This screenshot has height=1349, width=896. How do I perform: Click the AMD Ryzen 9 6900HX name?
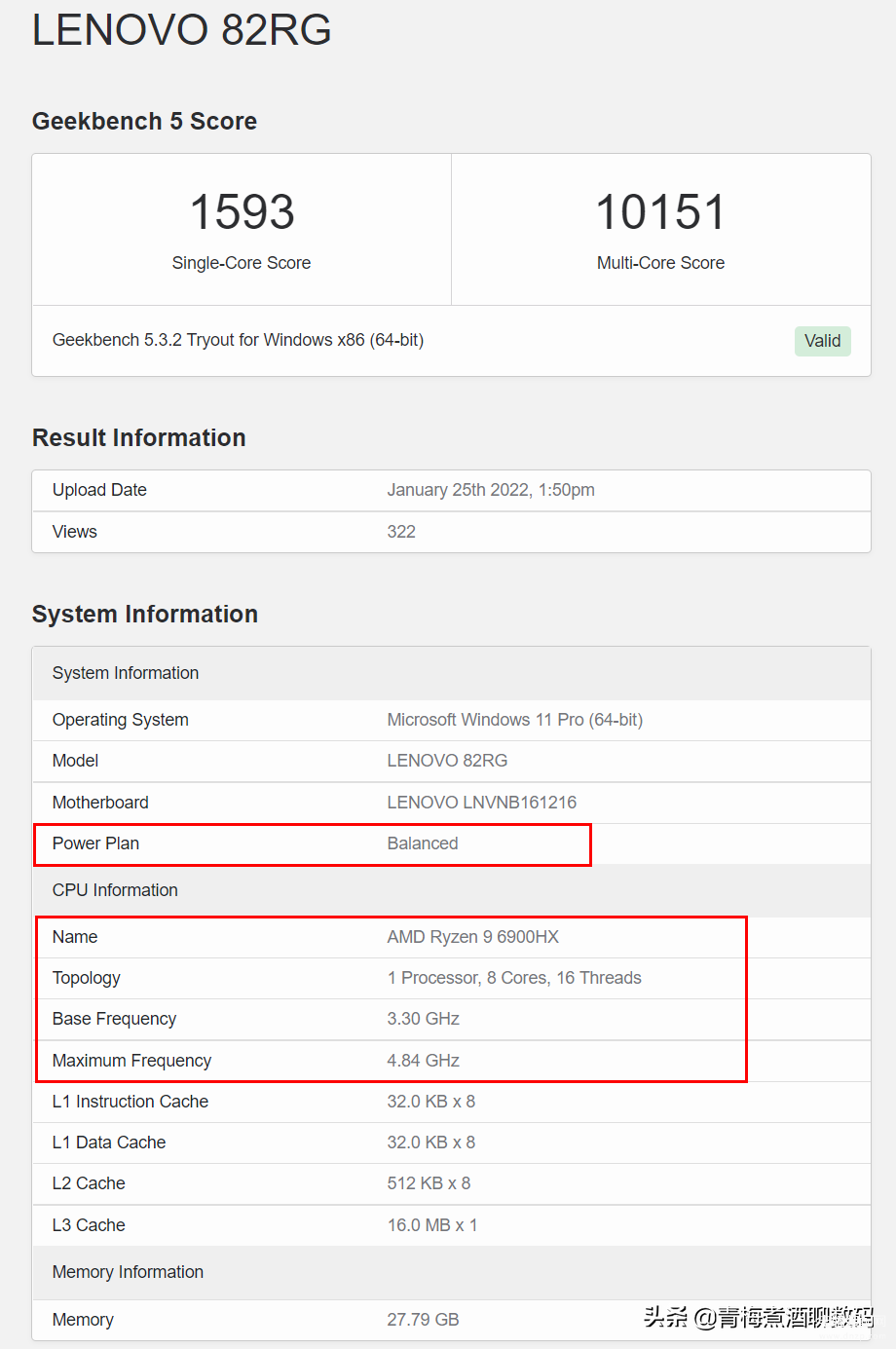[473, 937]
